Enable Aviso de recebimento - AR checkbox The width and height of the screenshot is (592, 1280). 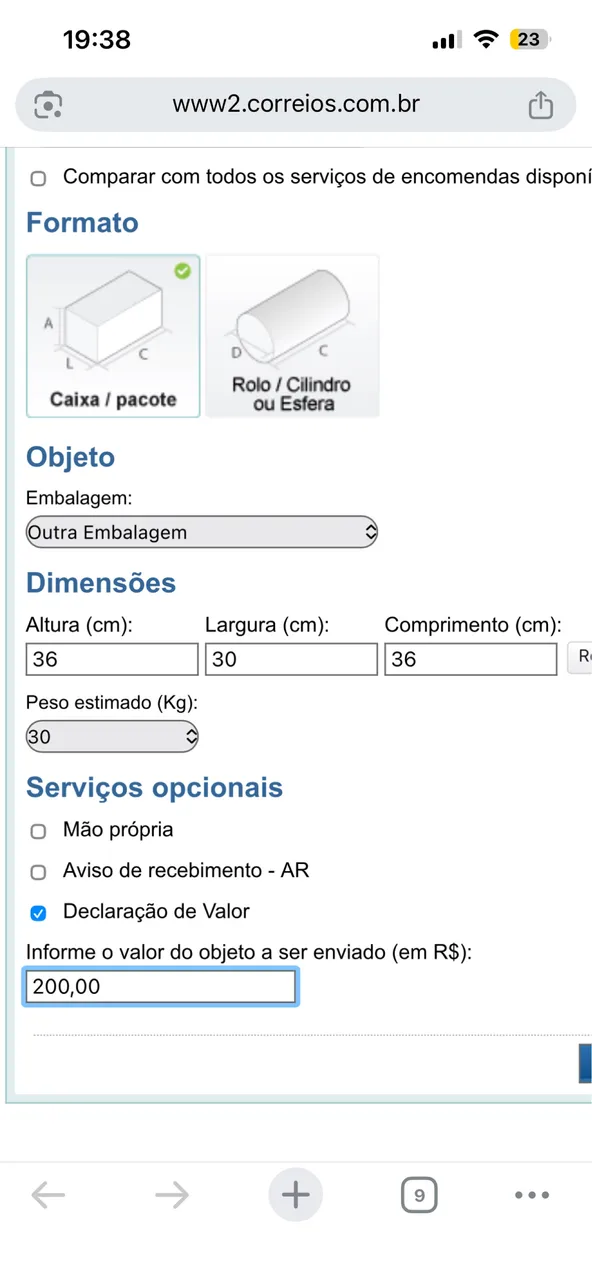pyautogui.click(x=38, y=872)
